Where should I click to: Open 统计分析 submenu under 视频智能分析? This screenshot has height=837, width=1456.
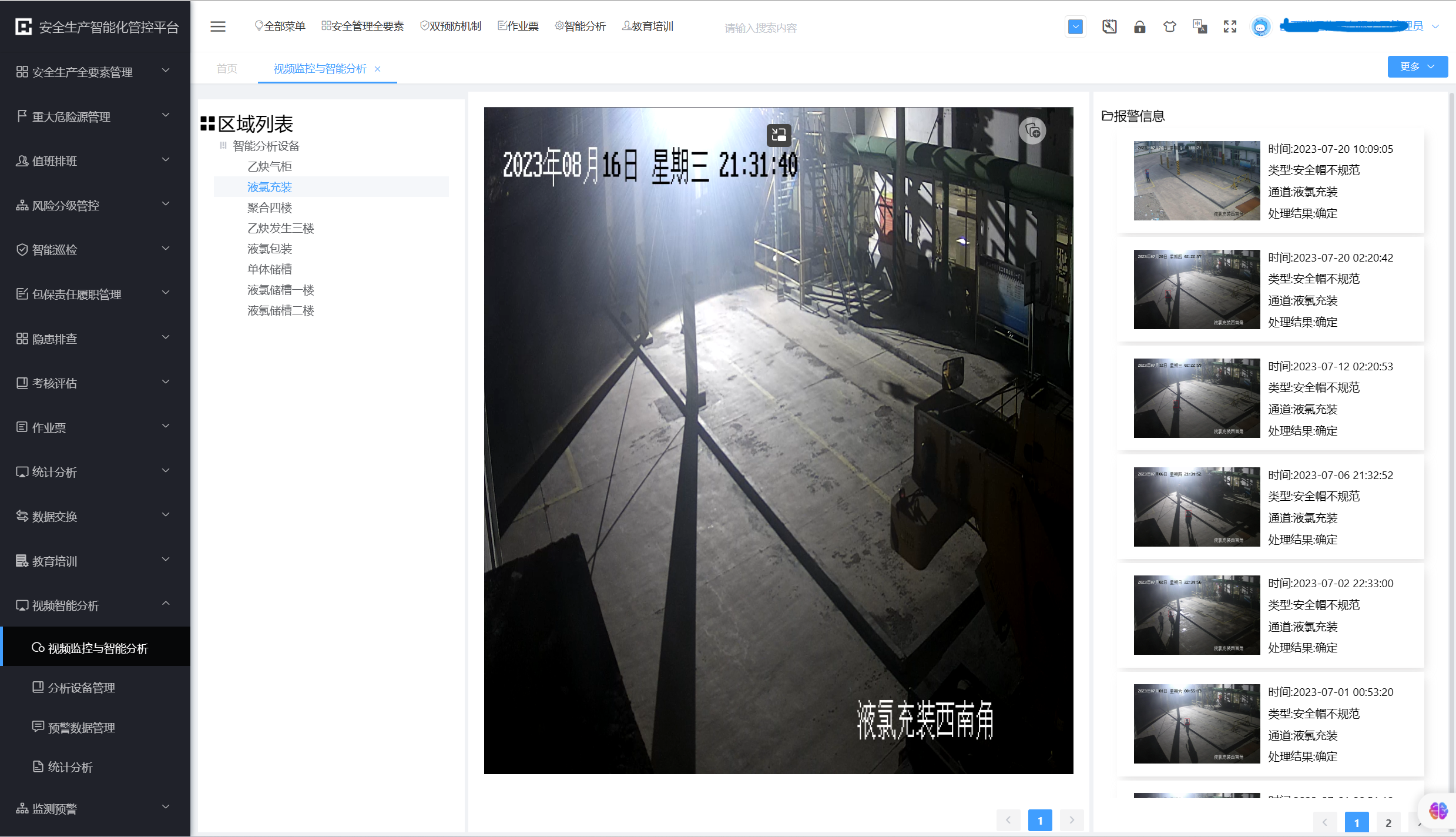tap(95, 766)
